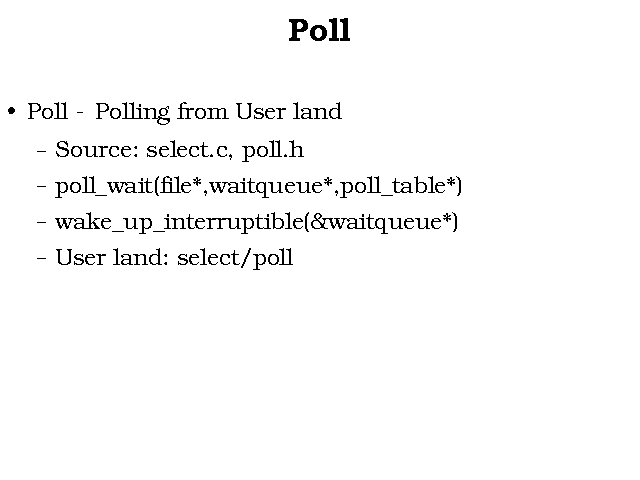Click the word "Polling" in first bullet
The image size is (640, 480).
(134, 112)
